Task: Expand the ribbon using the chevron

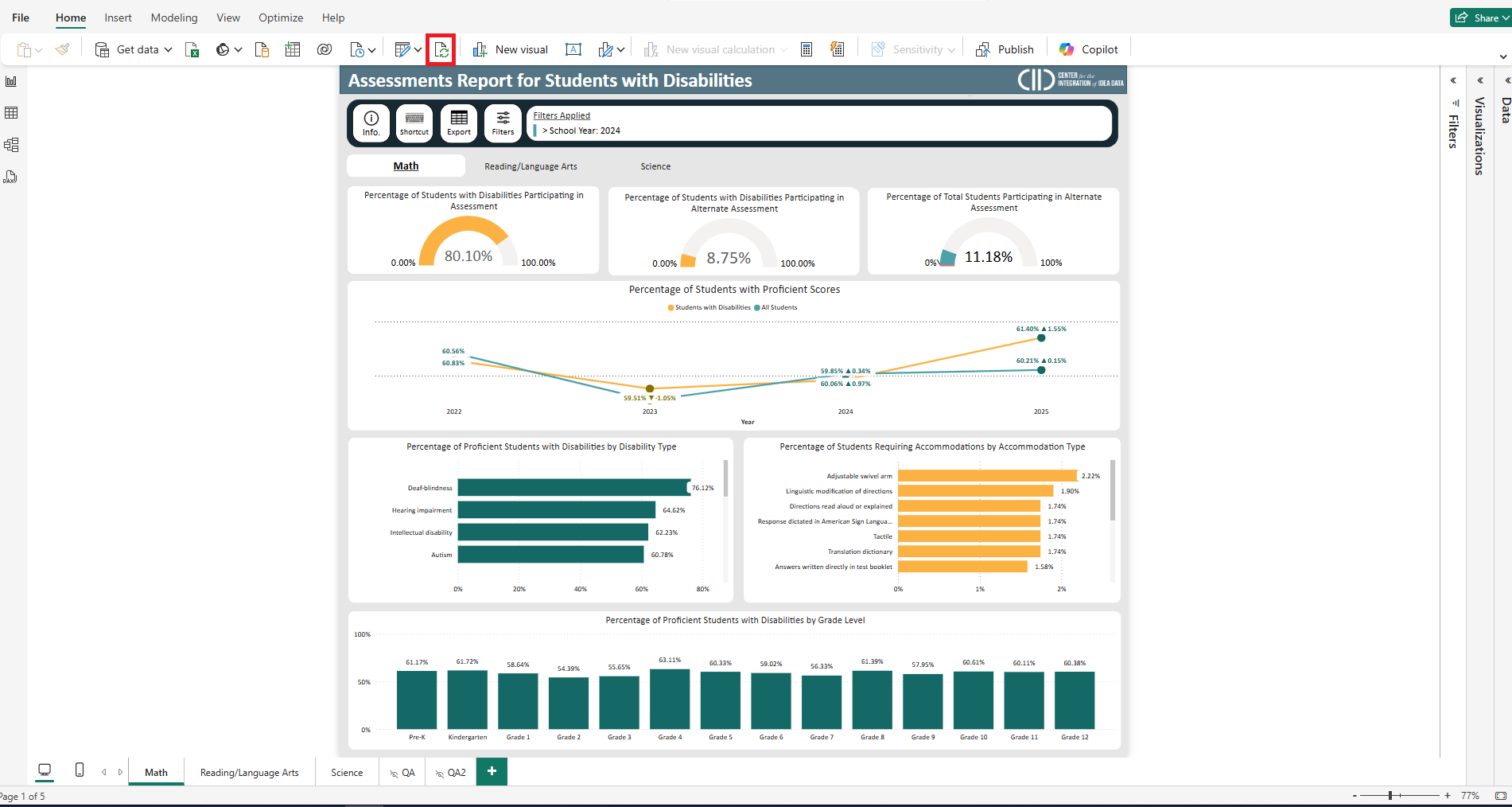Action: (x=1502, y=57)
